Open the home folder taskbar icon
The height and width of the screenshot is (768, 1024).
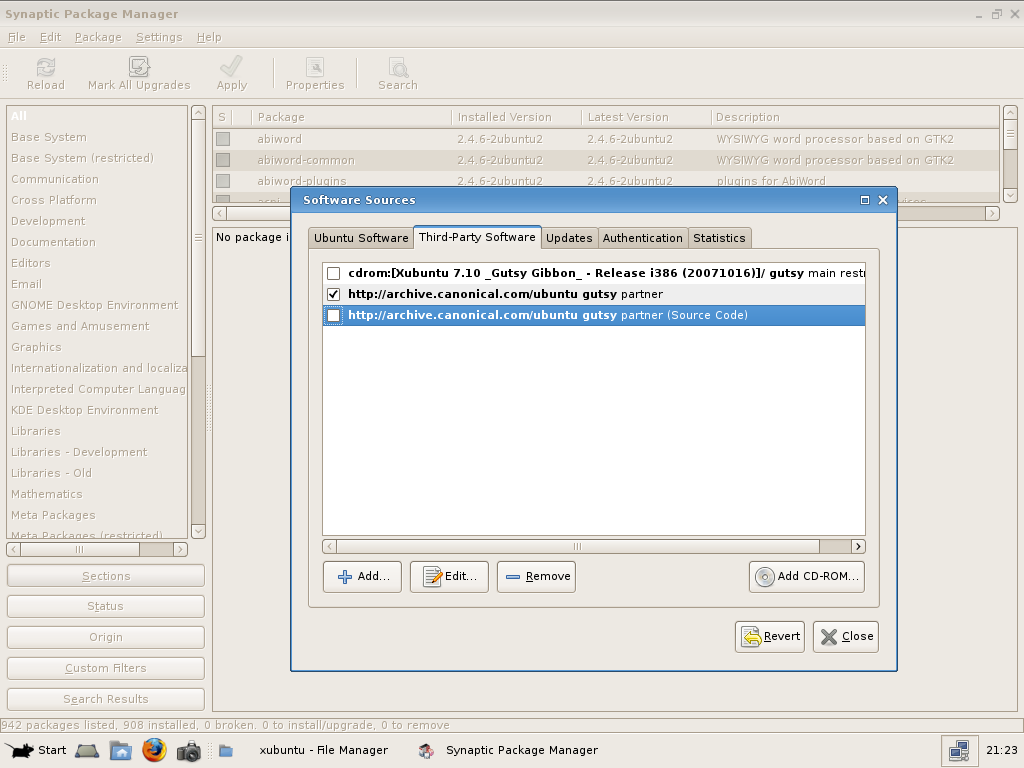click(121, 751)
